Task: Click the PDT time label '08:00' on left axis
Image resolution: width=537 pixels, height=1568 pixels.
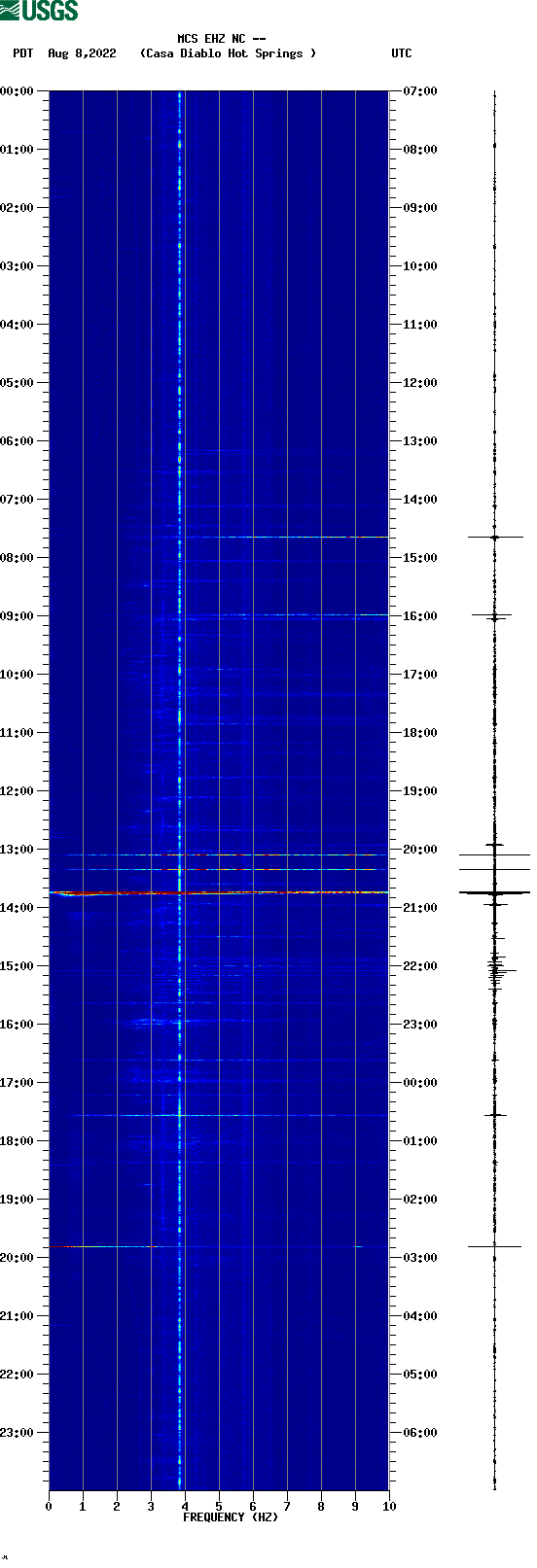Action: point(18,558)
